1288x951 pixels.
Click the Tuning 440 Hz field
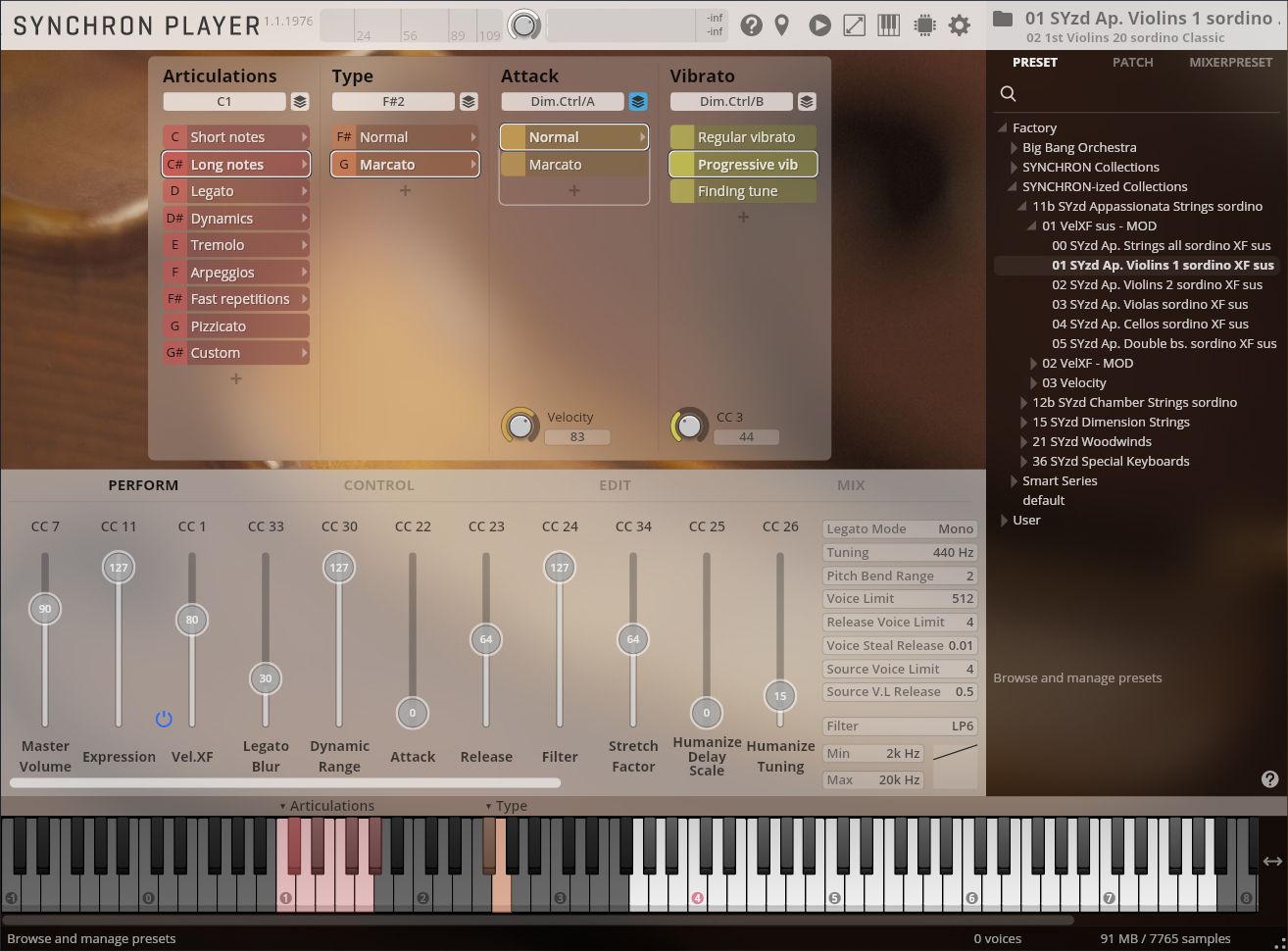pyautogui.click(x=900, y=553)
